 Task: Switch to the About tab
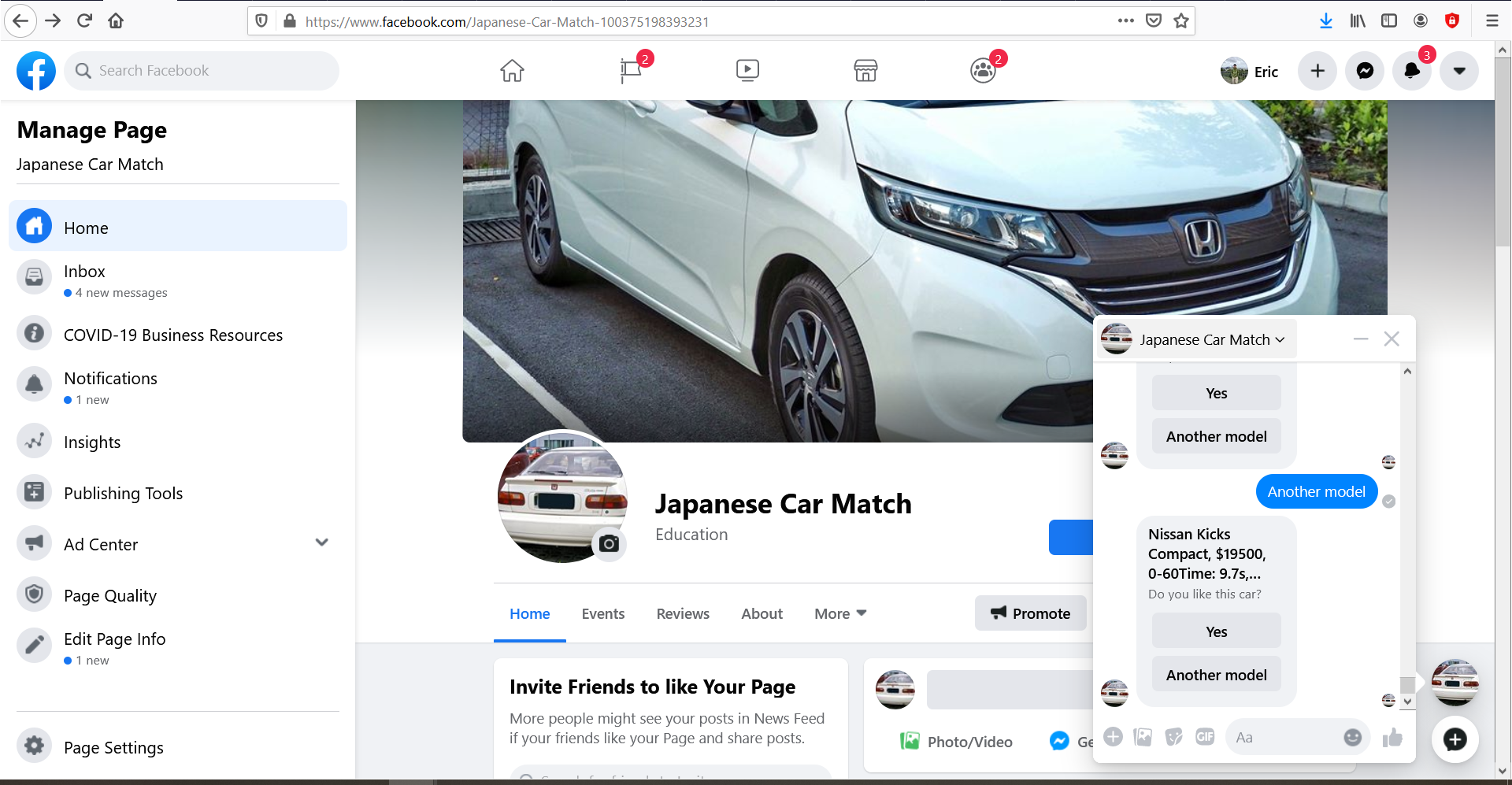(x=762, y=613)
